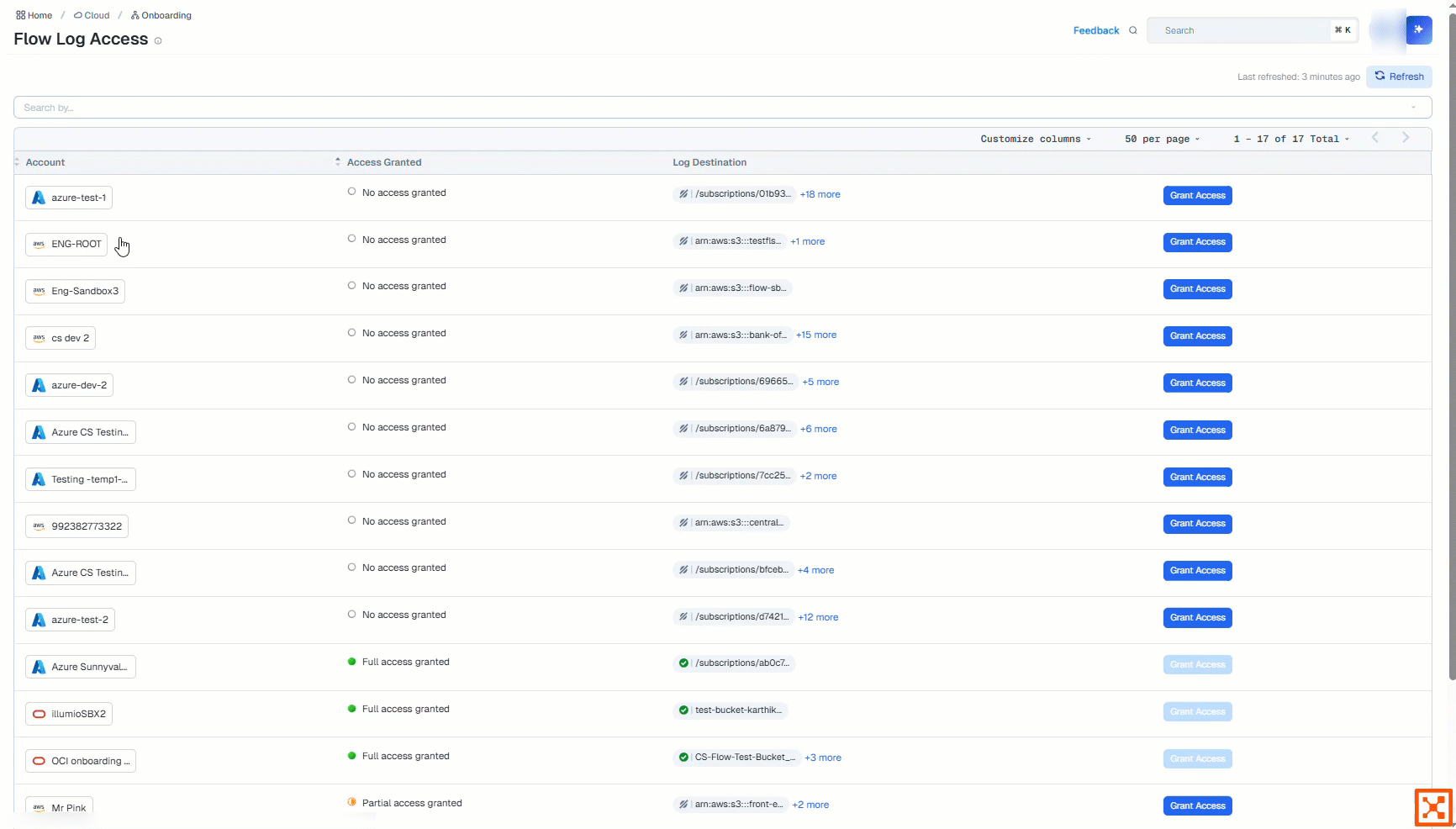Click Full access granted status for illumioSBX2
The image size is (1456, 829).
398,709
